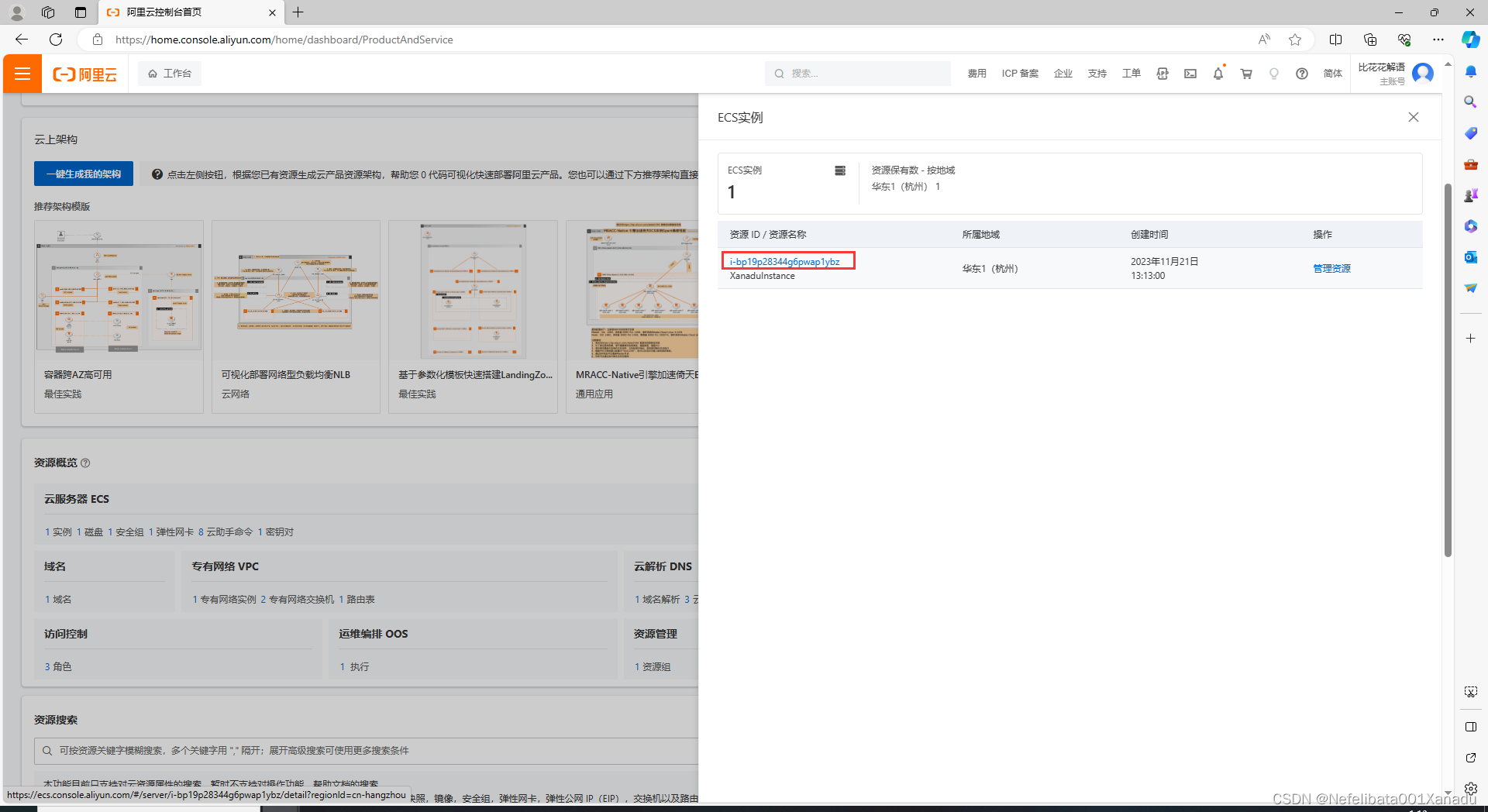Image resolution: width=1488 pixels, height=812 pixels.
Task: Open the Edge sidebar Outlook icon
Action: (1470, 257)
